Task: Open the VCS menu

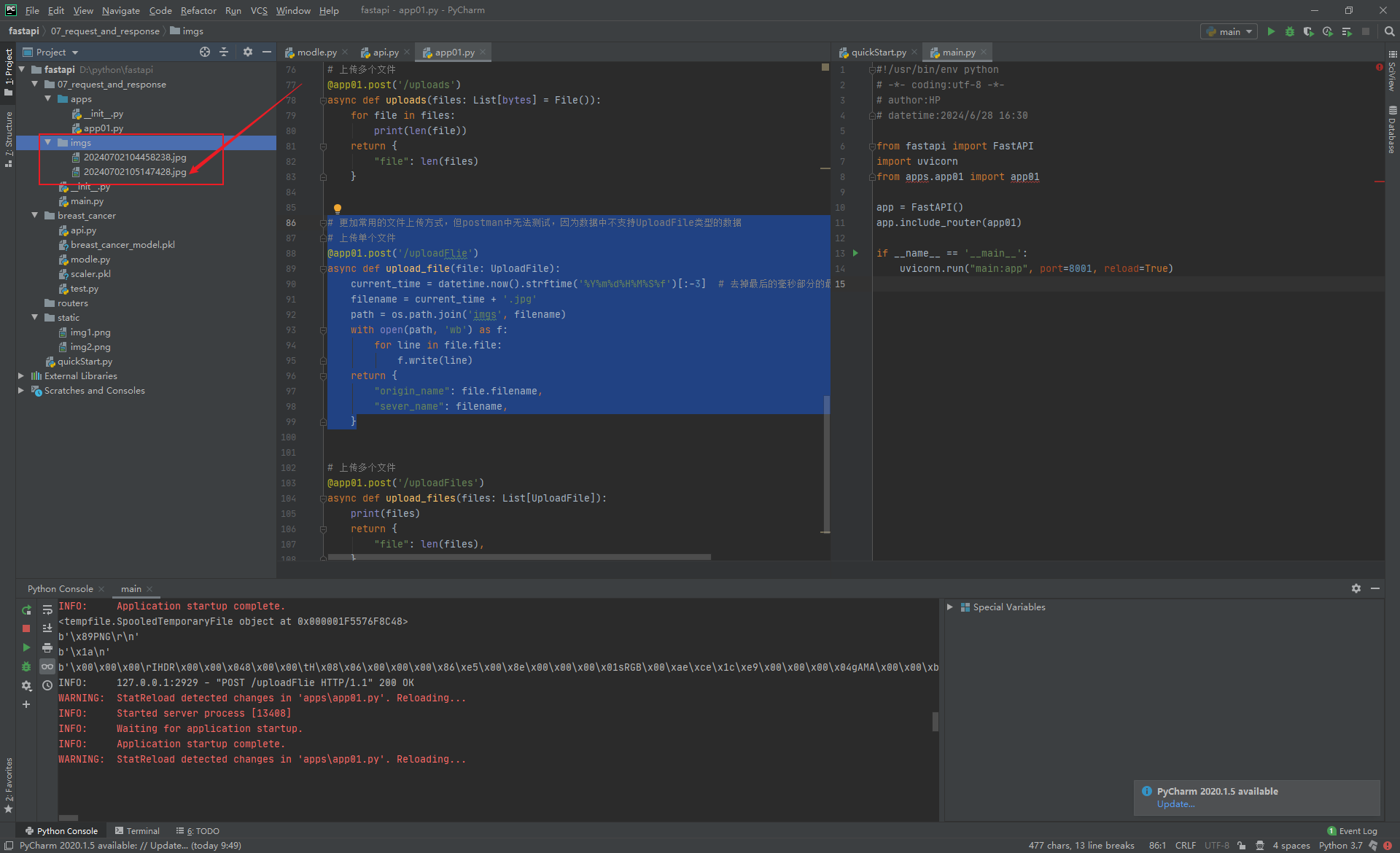Action: click(259, 10)
